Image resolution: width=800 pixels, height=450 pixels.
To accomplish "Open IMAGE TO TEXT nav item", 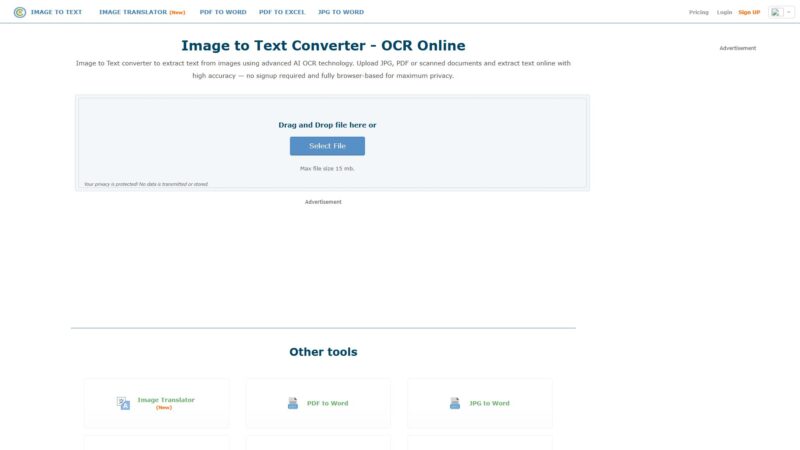I will click(56, 12).
